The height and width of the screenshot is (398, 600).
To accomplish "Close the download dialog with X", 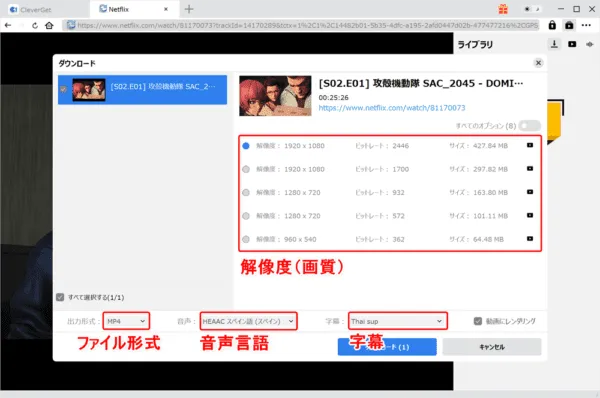I will (x=538, y=63).
